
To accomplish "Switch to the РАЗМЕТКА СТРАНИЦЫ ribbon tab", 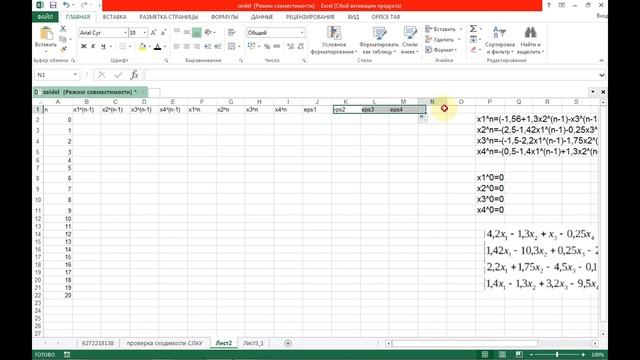I will click(x=169, y=17).
